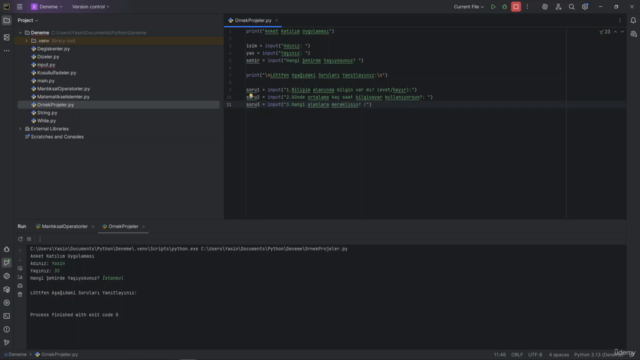
Task: Click CRLF line separator in status bar
Action: pos(517,355)
